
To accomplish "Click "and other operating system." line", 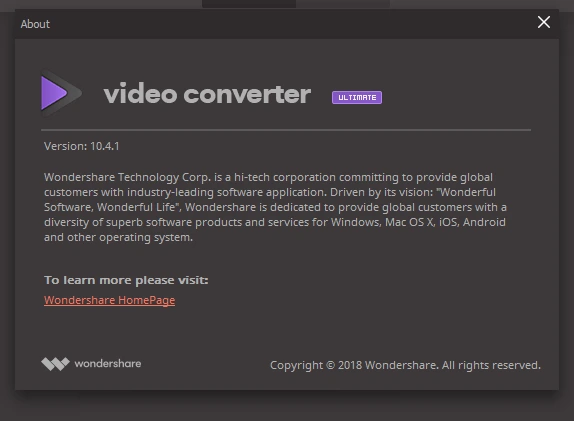I will pyautogui.click(x=118, y=237).
